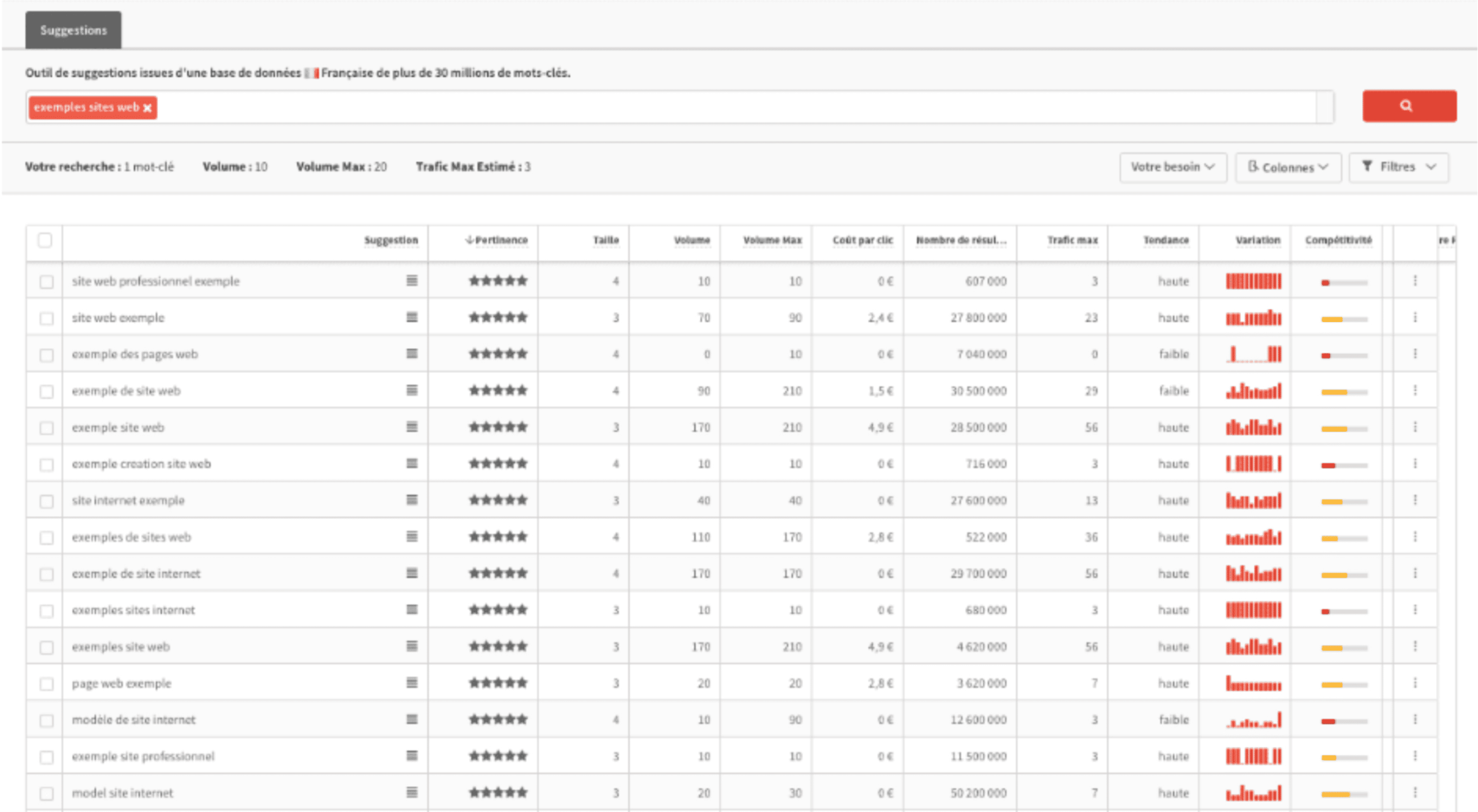Click the 'modèle de site internet' suggestion
Image resolution: width=1478 pixels, height=812 pixels.
(133, 720)
